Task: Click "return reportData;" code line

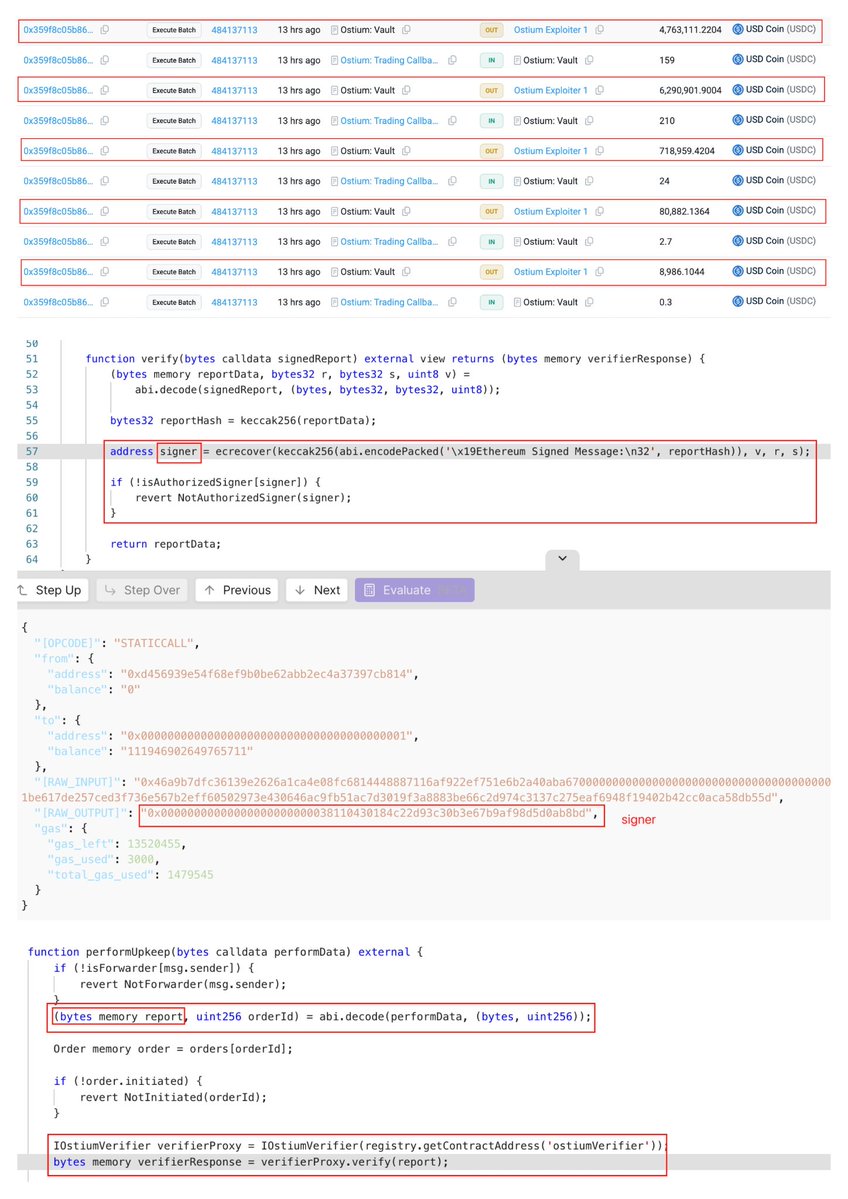Action: [x=165, y=544]
